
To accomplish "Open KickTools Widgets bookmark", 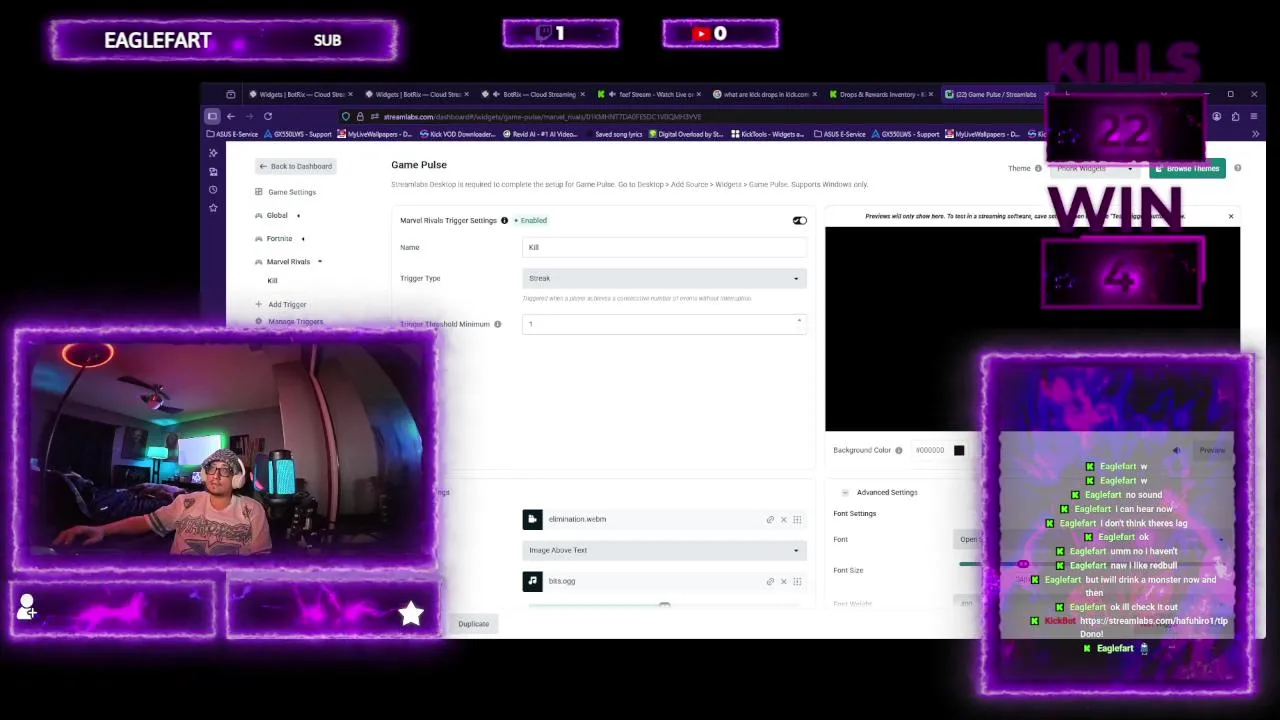I will (768, 134).
